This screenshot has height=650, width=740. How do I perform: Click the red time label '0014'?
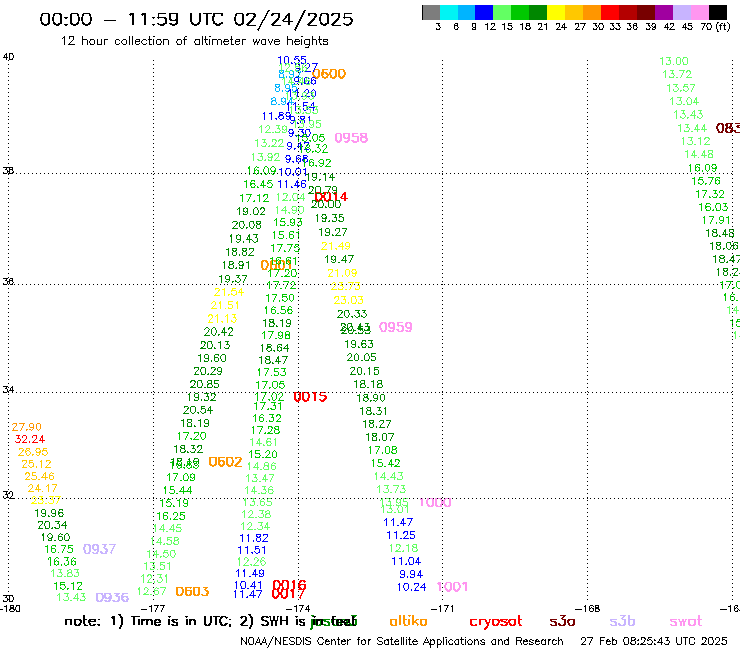click(x=331, y=197)
